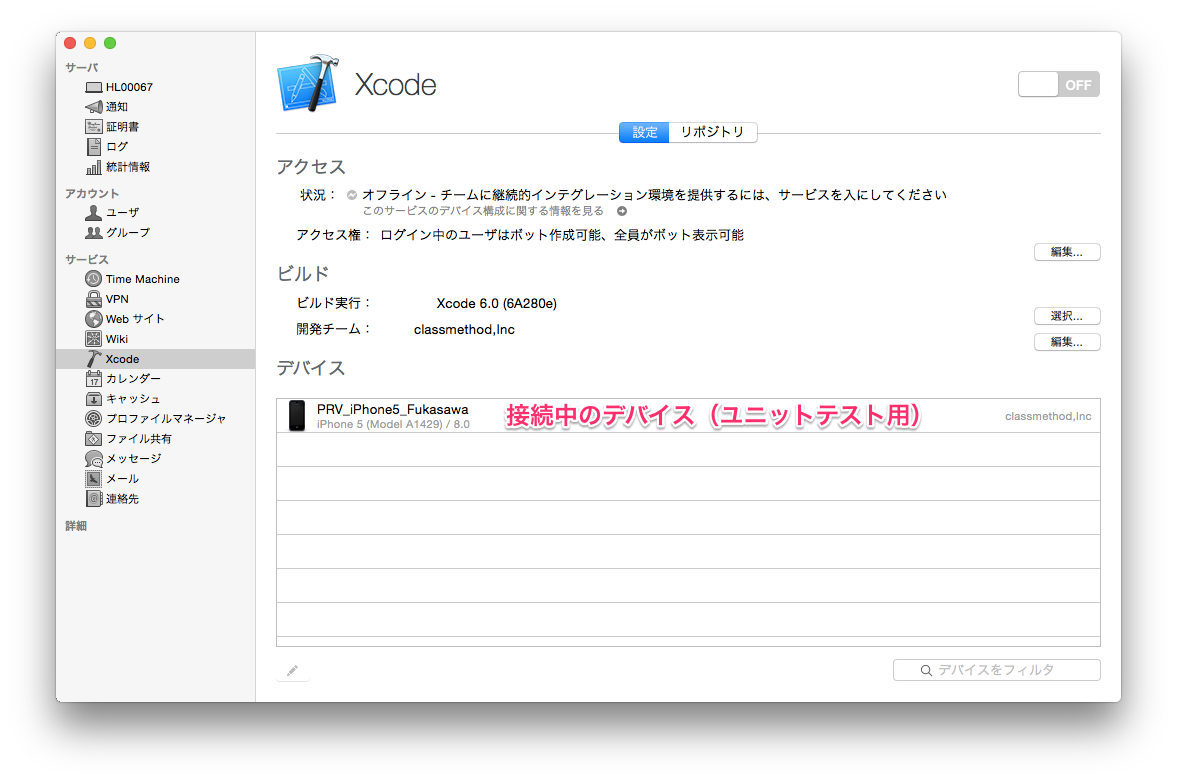Click arrow link for device configuration info
This screenshot has height=782, width=1177.
click(621, 212)
